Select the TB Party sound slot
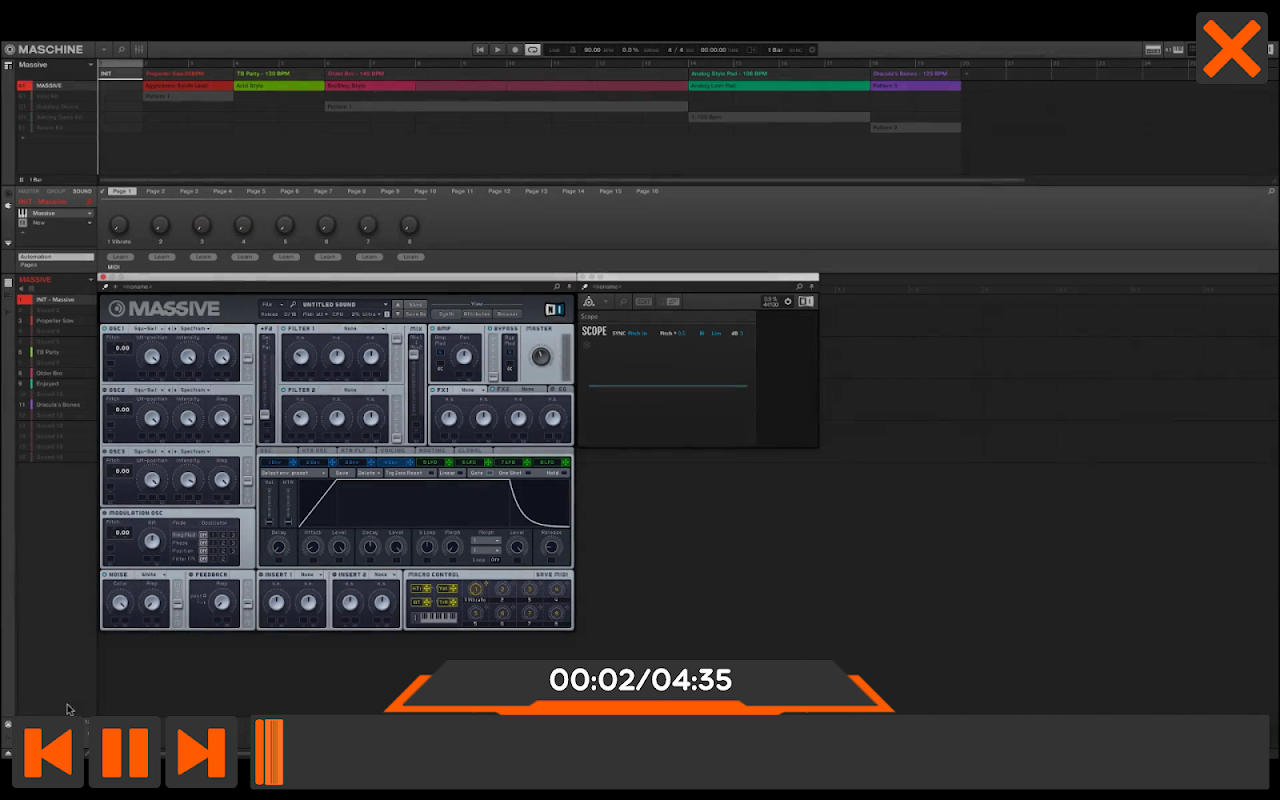The width and height of the screenshot is (1280, 800). click(56, 352)
